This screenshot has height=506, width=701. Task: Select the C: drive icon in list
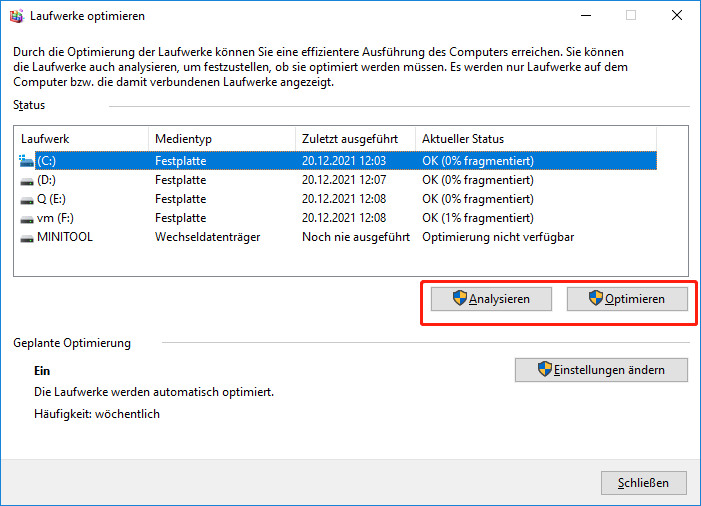pyautogui.click(x=26, y=160)
